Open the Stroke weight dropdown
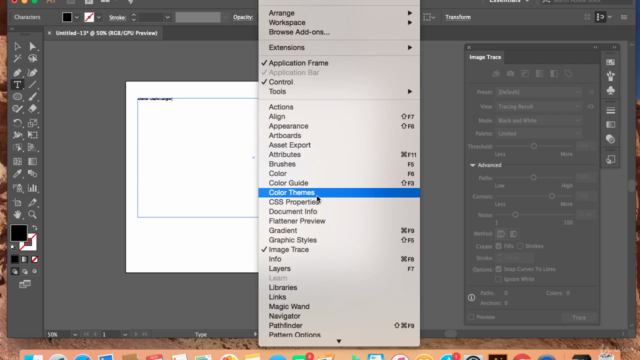The width and height of the screenshot is (640, 360). (167, 18)
